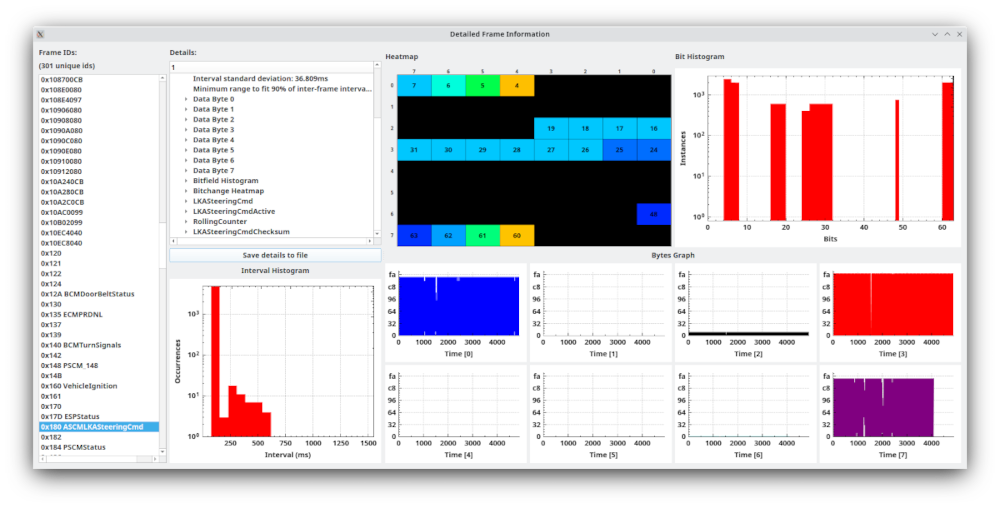Expand the RollingCounter tree node
The height and width of the screenshot is (508, 1000).
point(186,222)
